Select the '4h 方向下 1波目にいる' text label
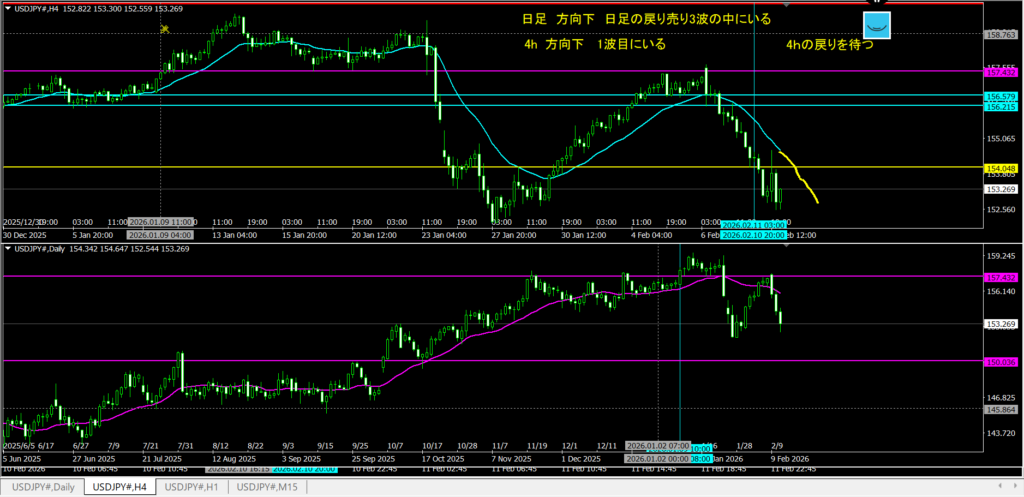 pyautogui.click(x=594, y=45)
